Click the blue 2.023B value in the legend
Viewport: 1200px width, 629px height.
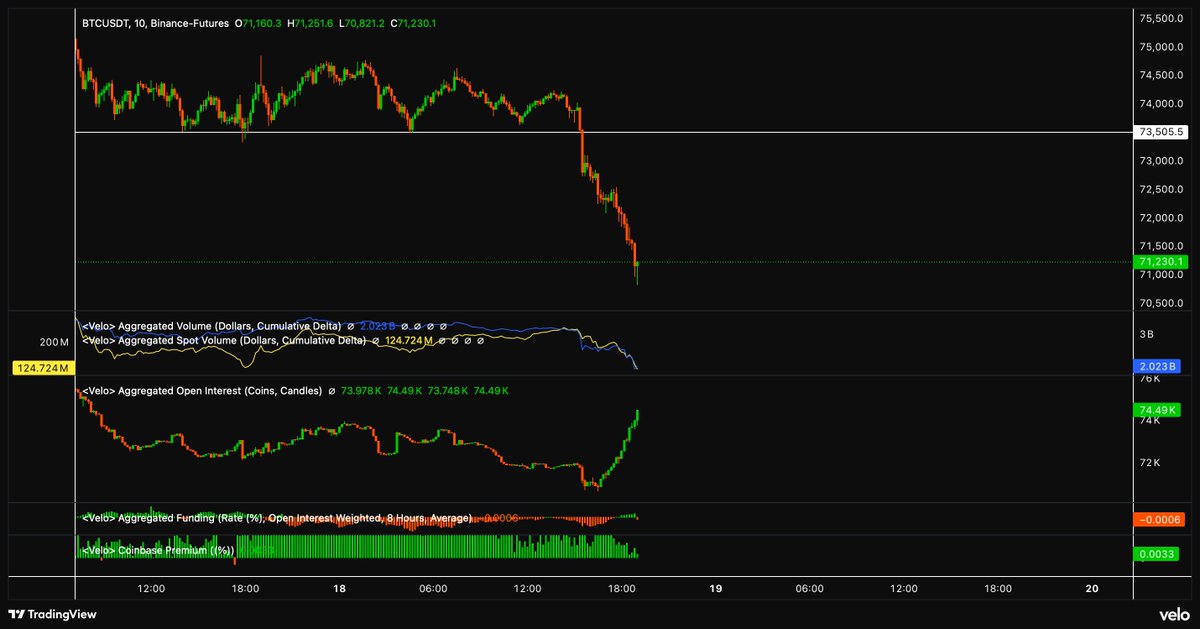(x=378, y=326)
